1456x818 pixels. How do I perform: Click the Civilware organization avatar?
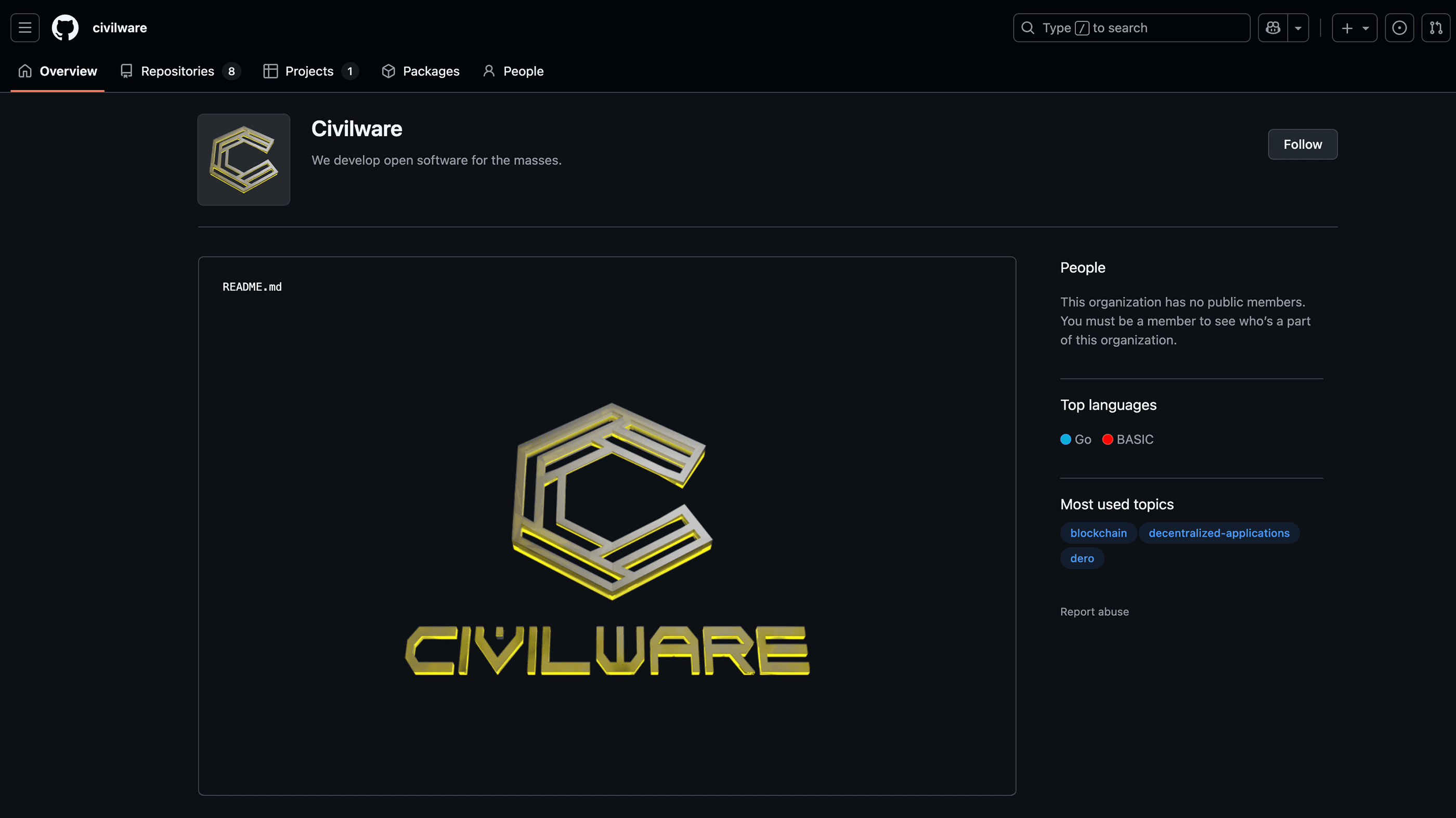point(243,160)
